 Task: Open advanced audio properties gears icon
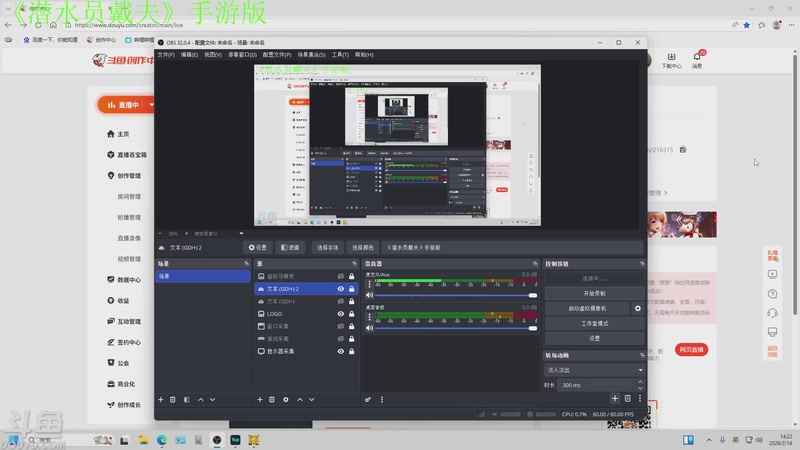368,399
